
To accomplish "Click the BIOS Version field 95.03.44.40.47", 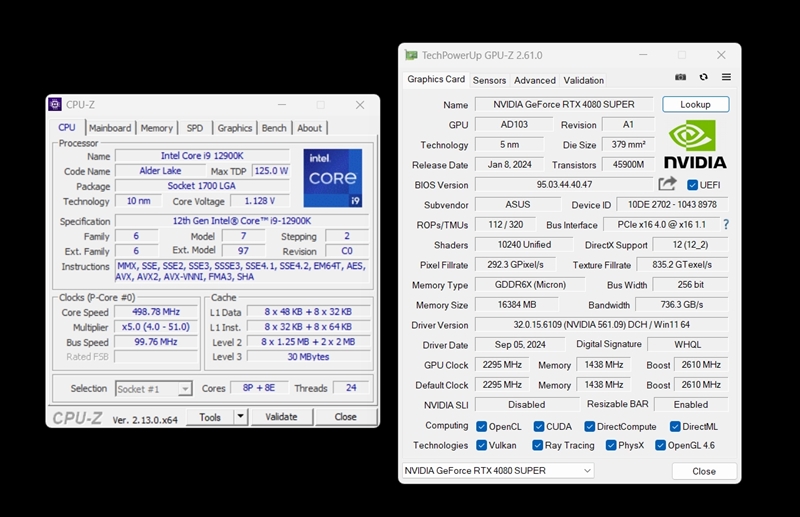I will (x=564, y=184).
